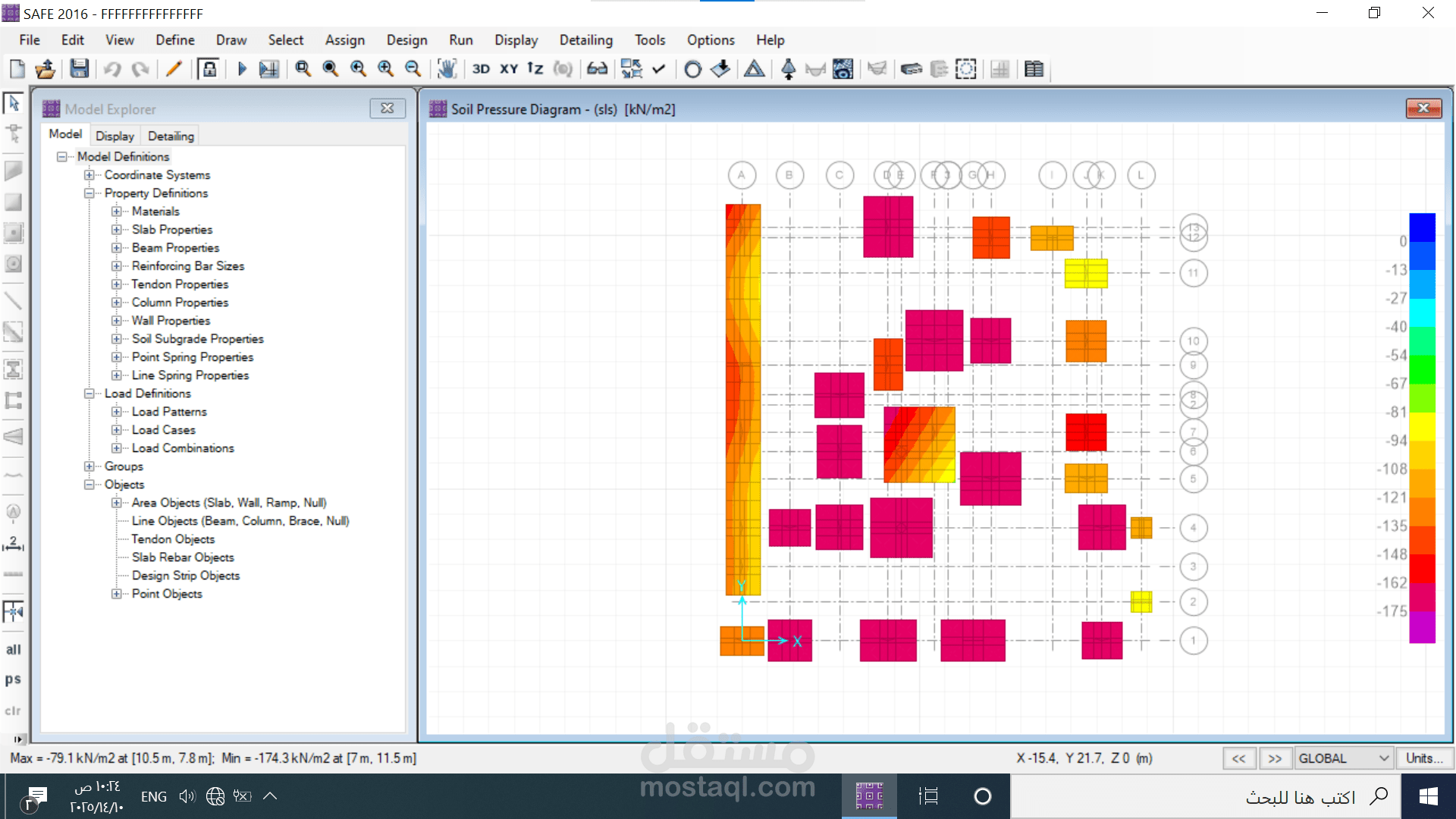
Task: Select the pointer tool in left sidebar
Action: click(x=14, y=103)
